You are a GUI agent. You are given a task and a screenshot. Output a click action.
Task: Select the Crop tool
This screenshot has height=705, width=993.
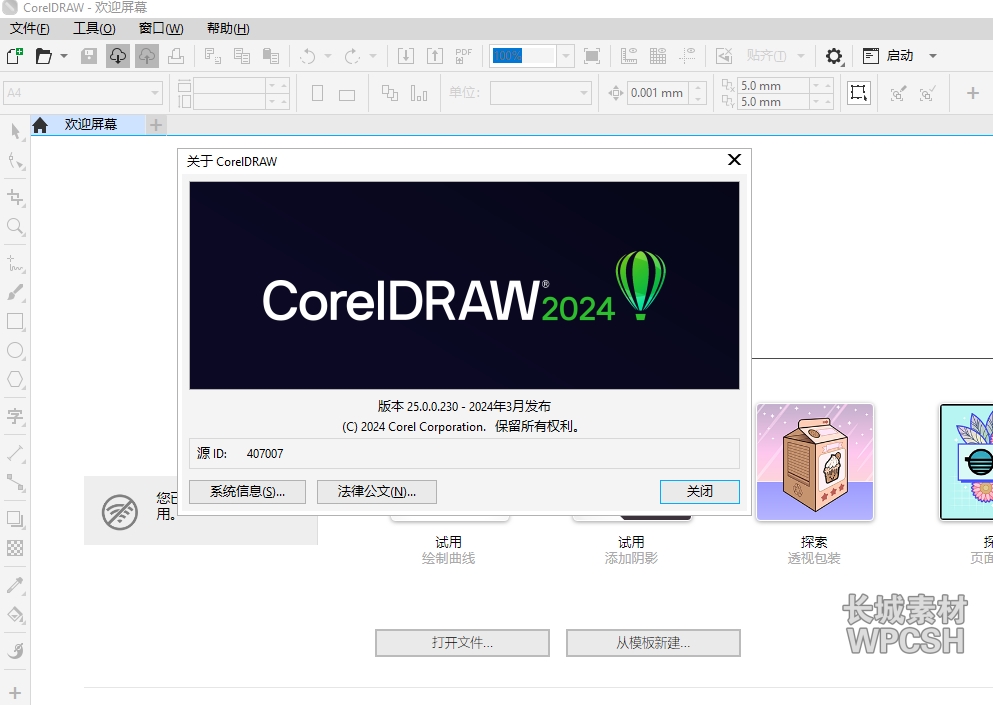click(x=15, y=197)
